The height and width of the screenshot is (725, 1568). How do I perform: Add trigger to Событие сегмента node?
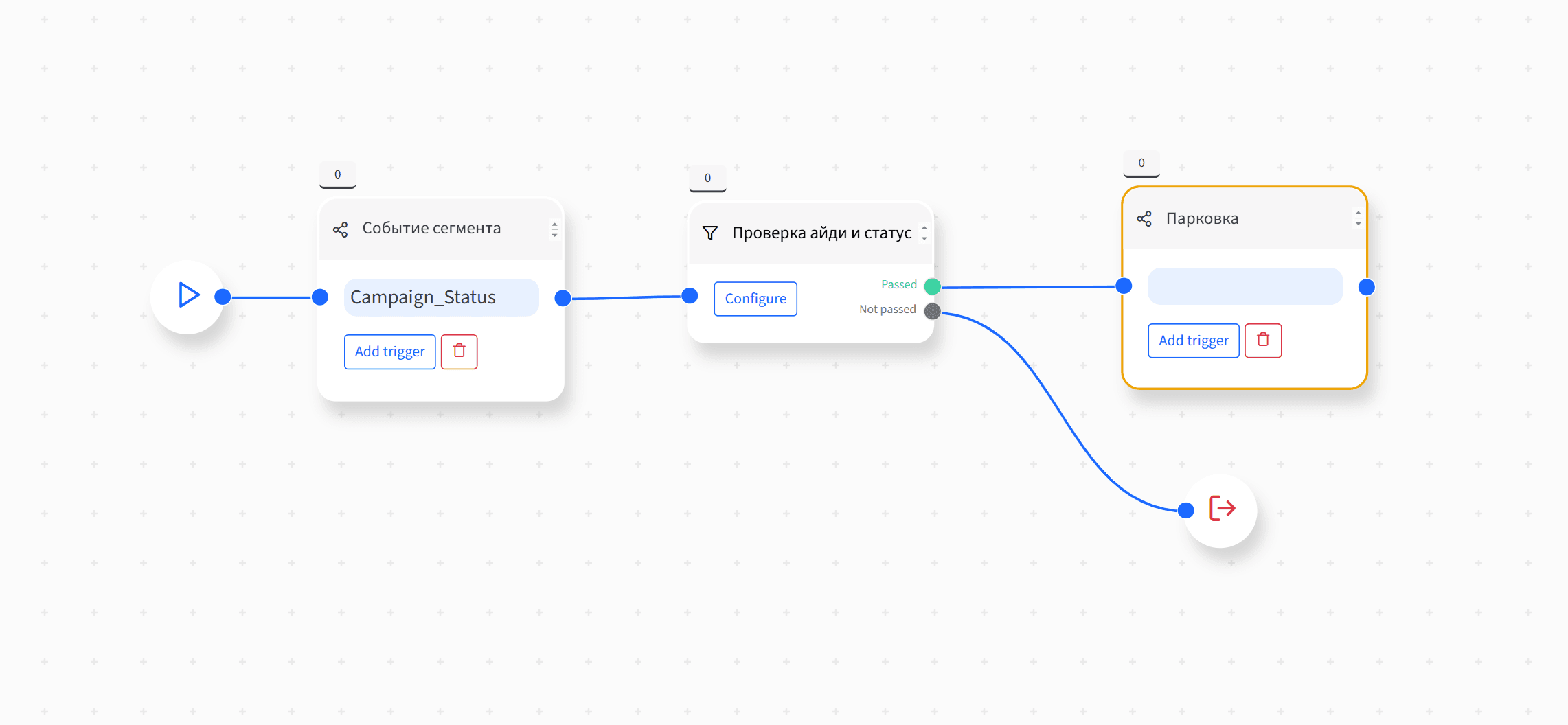point(390,352)
